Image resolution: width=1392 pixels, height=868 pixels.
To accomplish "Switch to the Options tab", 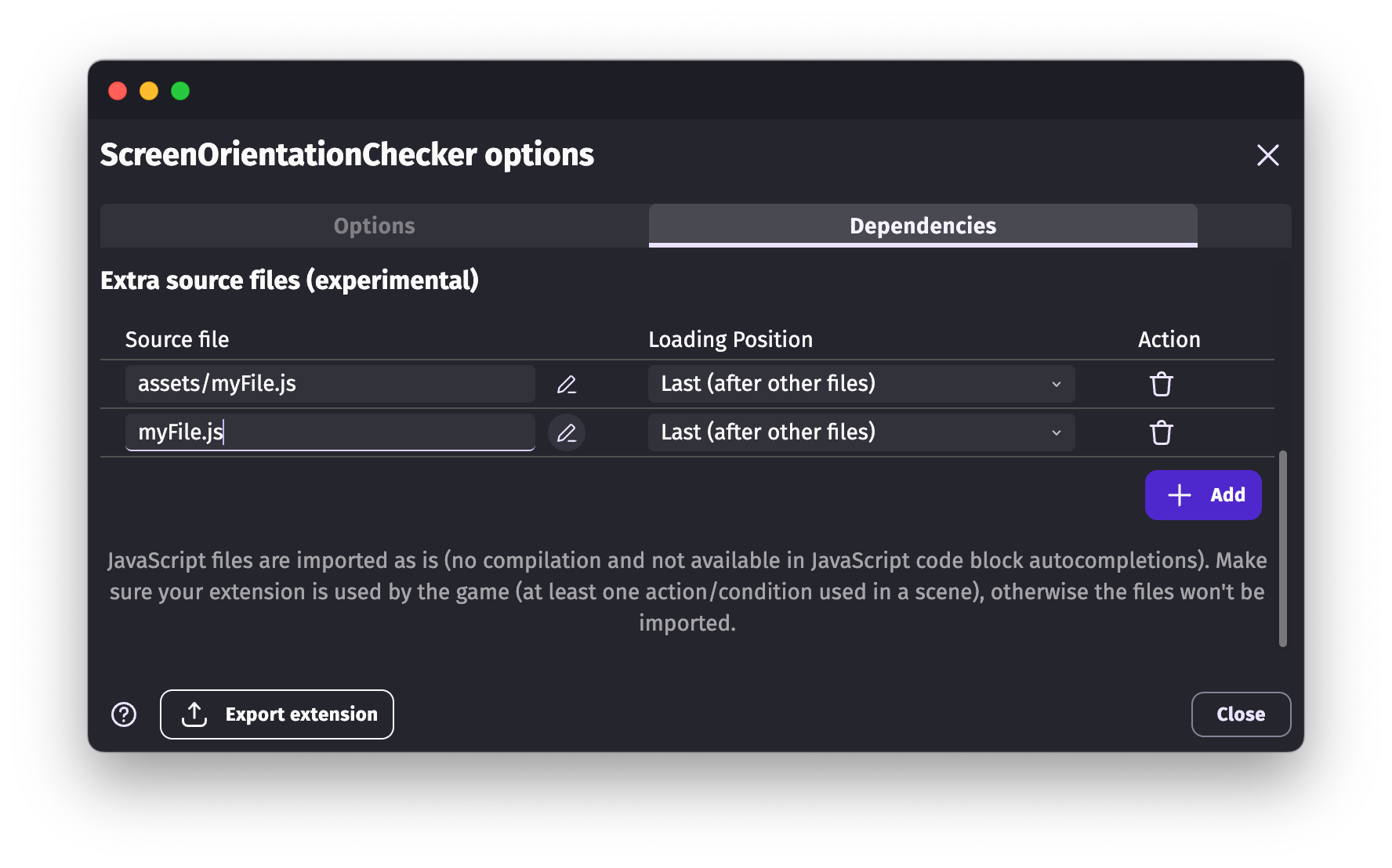I will 374,226.
